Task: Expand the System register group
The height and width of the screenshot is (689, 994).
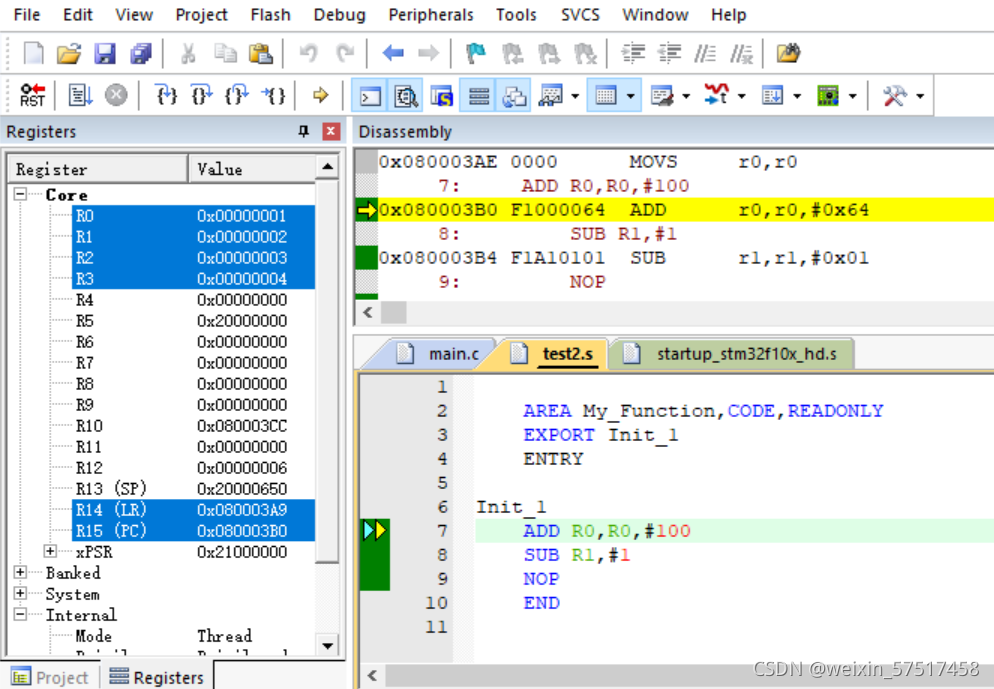Action: point(20,593)
